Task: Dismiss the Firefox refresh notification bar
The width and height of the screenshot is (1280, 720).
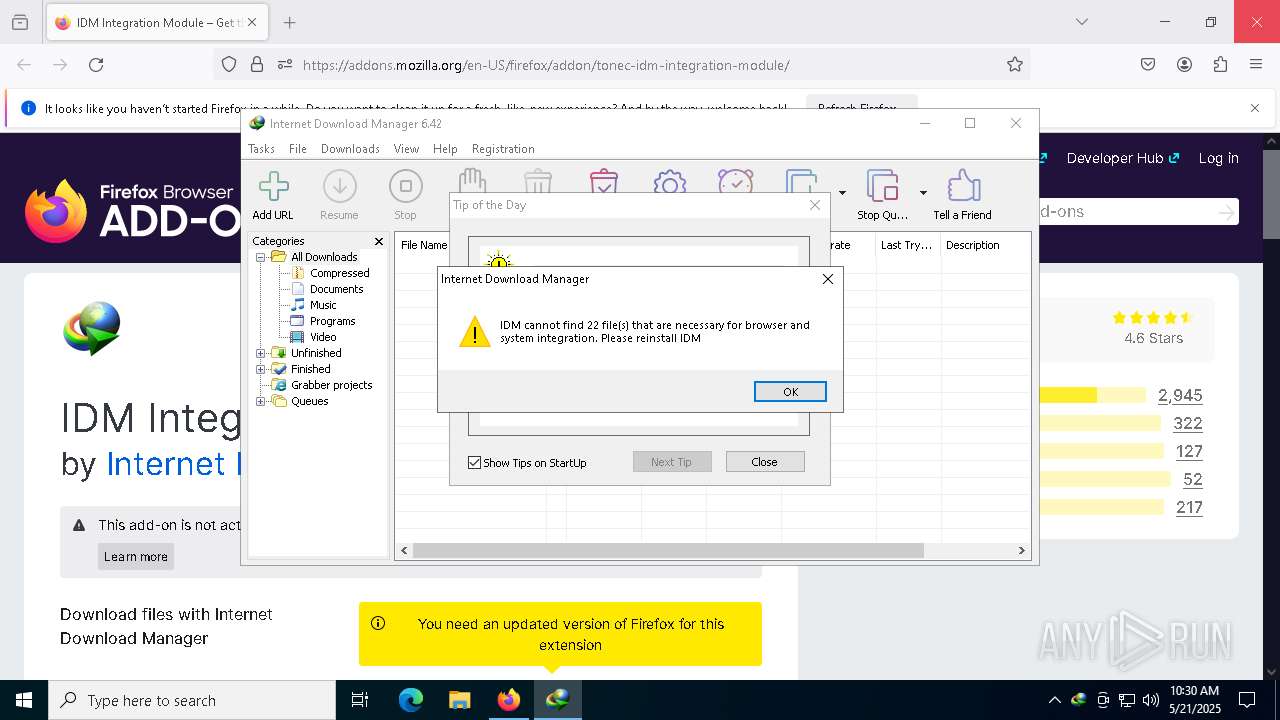Action: click(x=1255, y=108)
